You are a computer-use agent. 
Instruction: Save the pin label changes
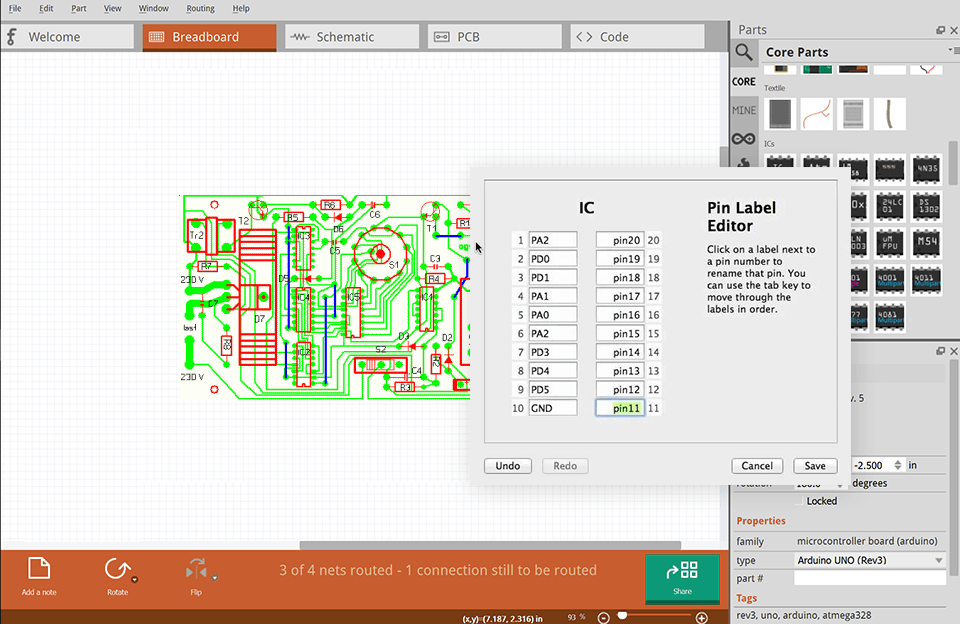click(x=815, y=466)
